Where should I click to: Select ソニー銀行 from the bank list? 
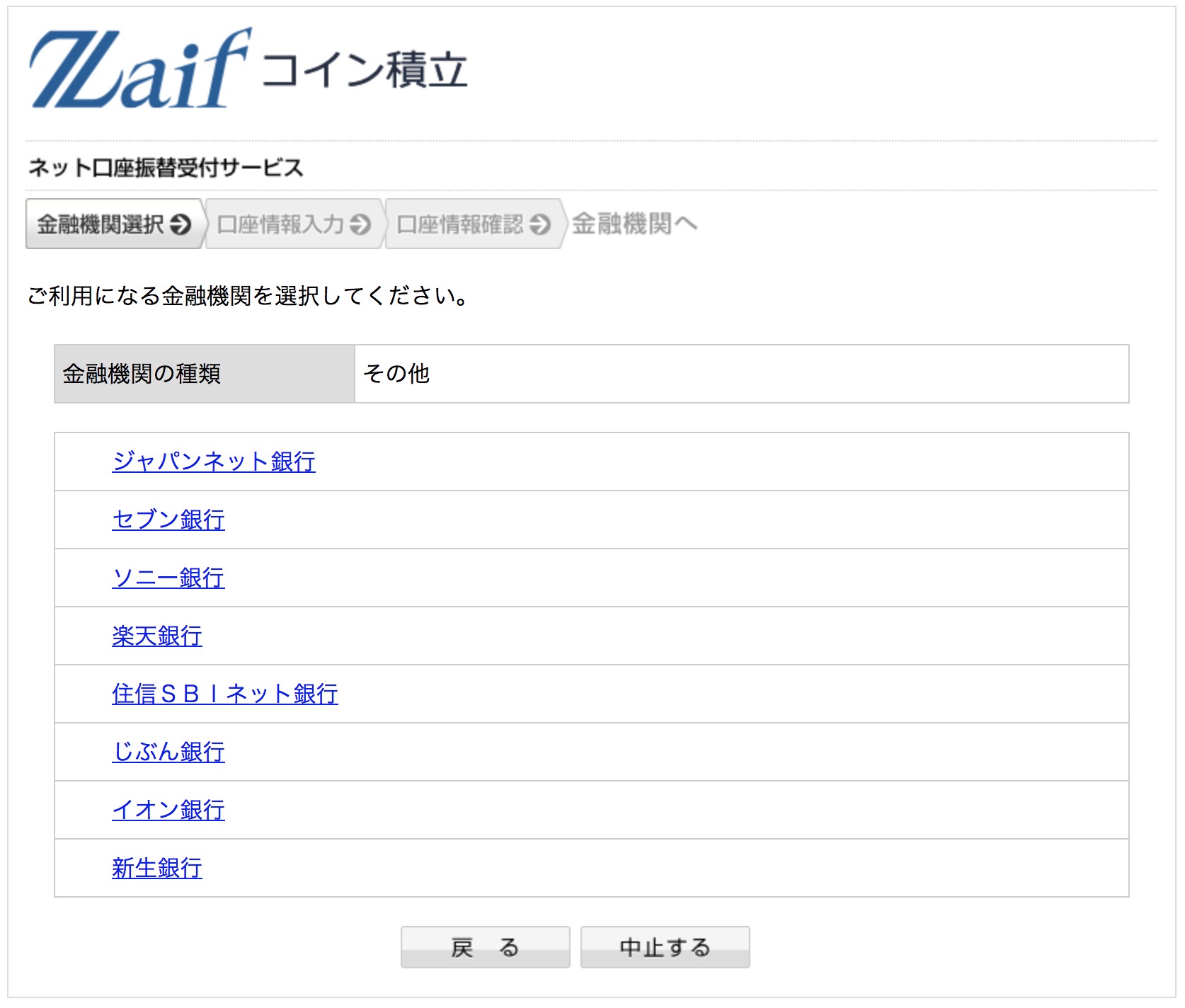[x=168, y=577]
